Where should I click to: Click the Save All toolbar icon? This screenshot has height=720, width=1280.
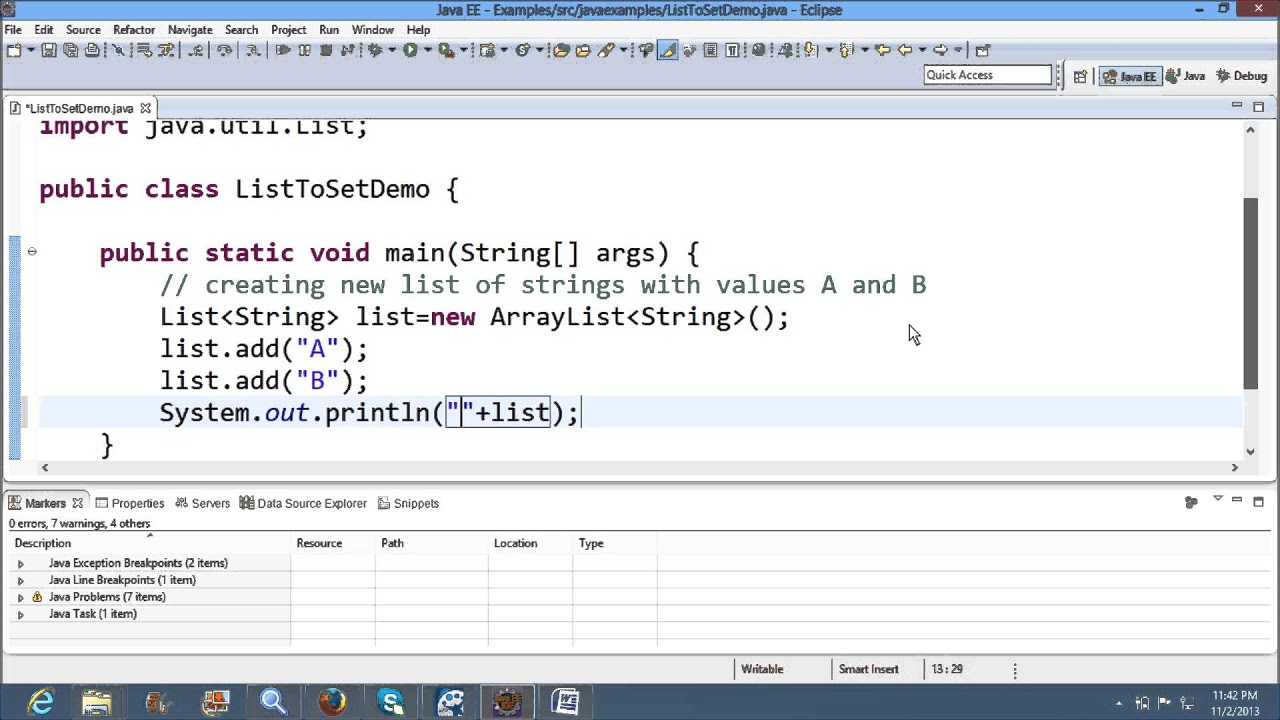pyautogui.click(x=70, y=50)
